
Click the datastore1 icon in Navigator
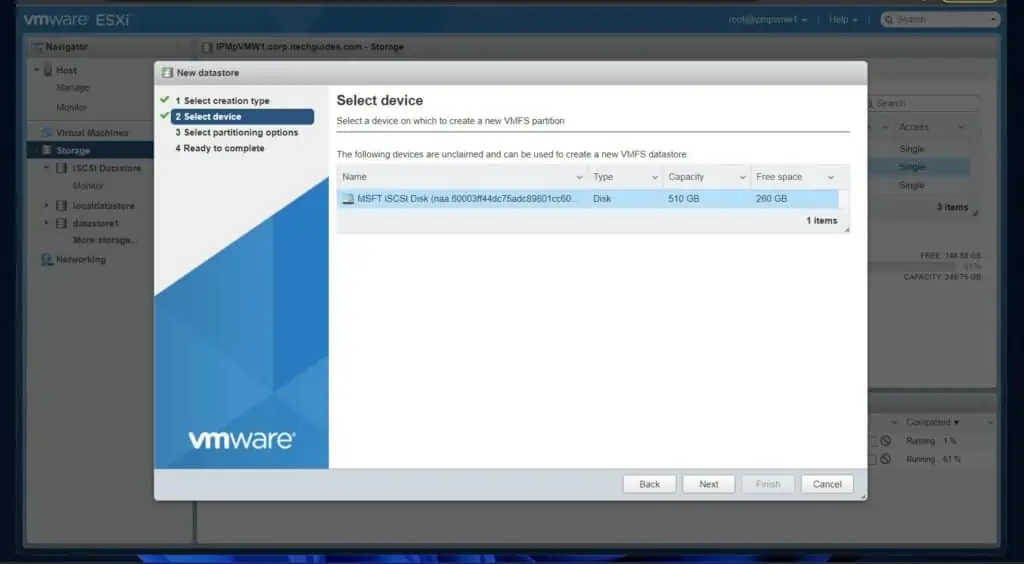(x=61, y=223)
